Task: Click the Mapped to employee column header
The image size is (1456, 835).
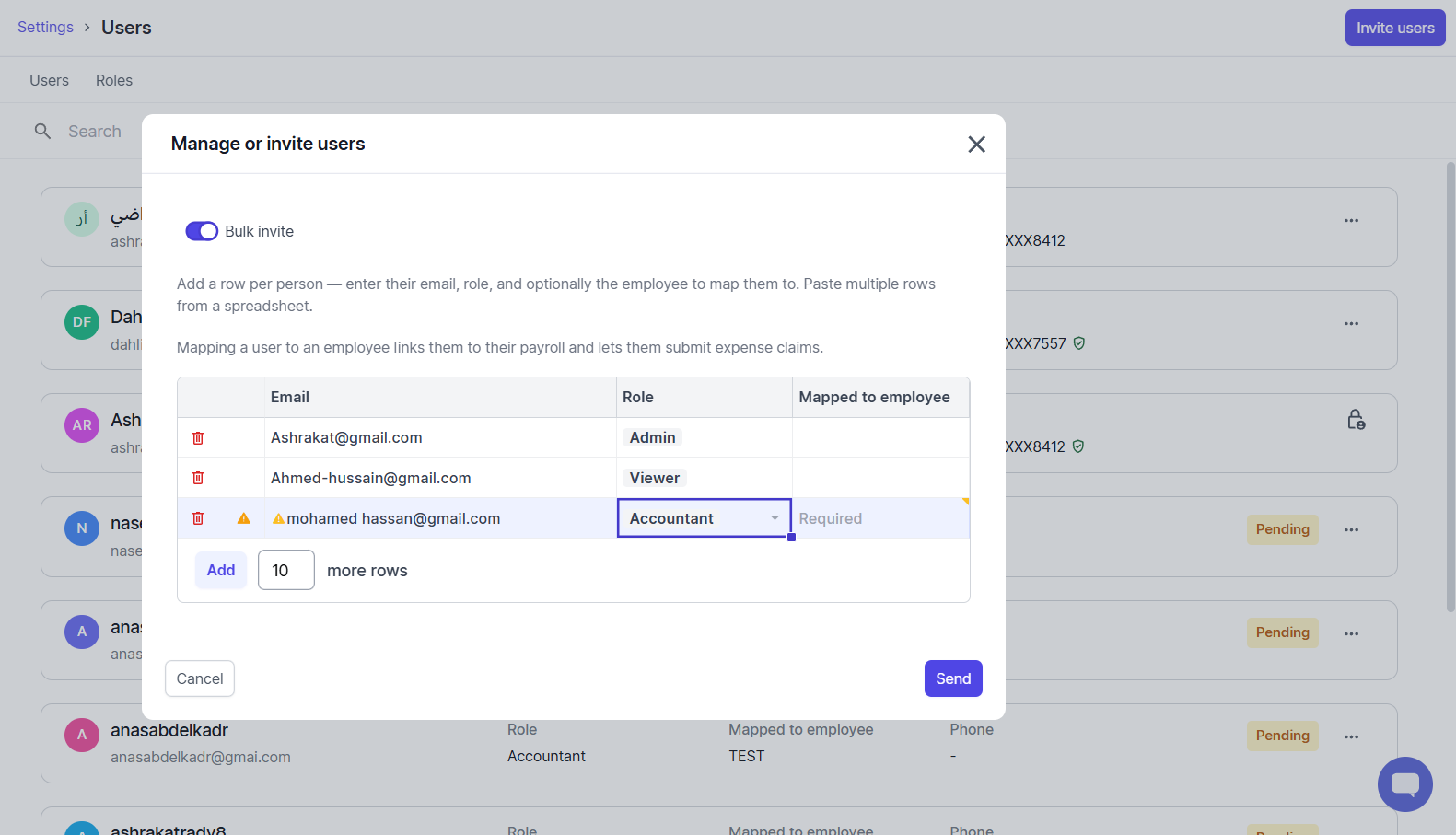Action: (x=880, y=397)
